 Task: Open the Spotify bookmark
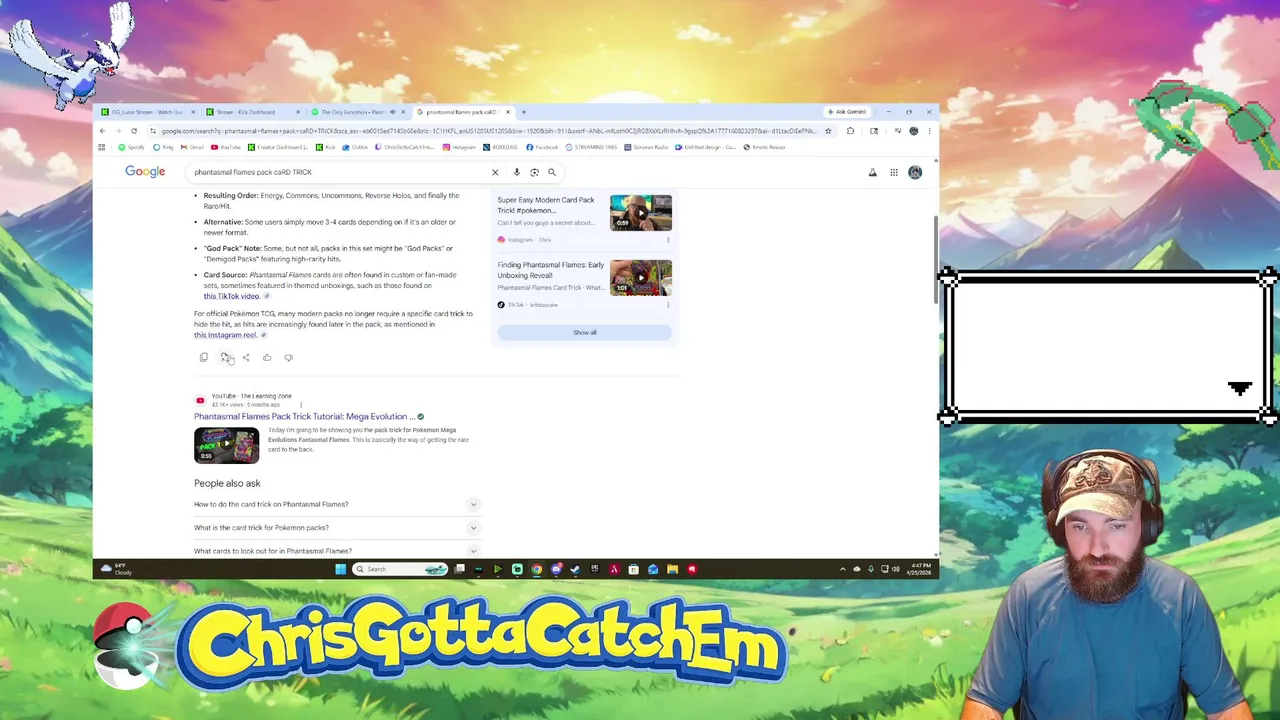[132, 147]
